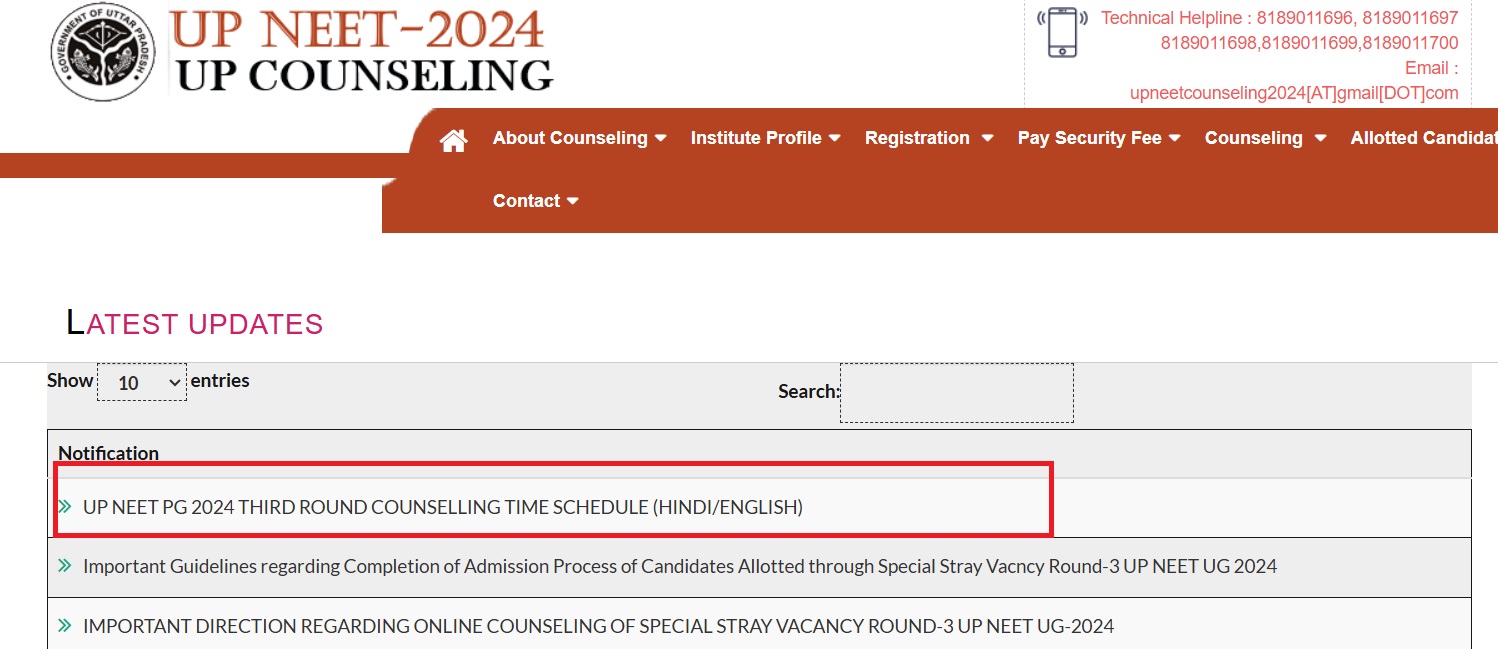Viewport: 1498px width, 649px height.
Task: Open the Registration dropdown menu
Action: pyautogui.click(x=929, y=138)
